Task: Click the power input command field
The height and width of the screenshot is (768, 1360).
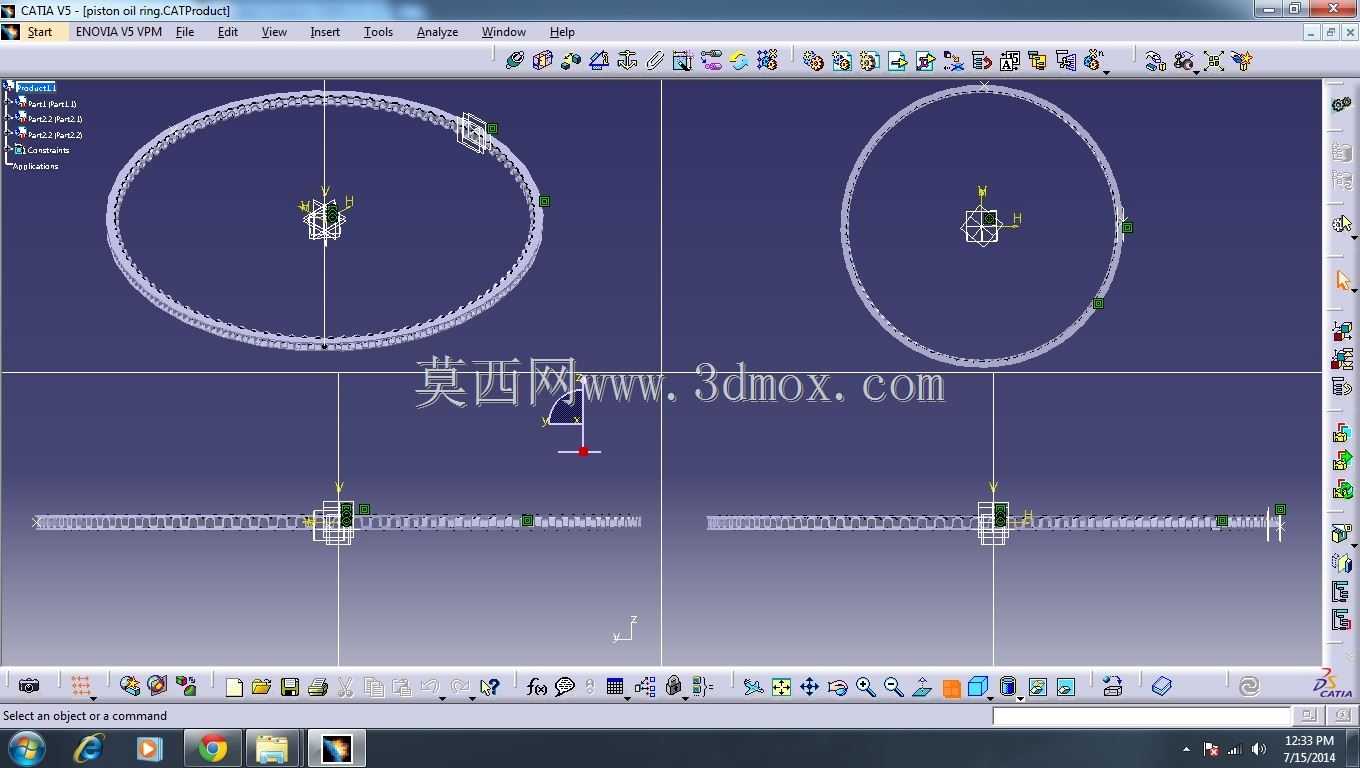Action: tap(1142, 715)
